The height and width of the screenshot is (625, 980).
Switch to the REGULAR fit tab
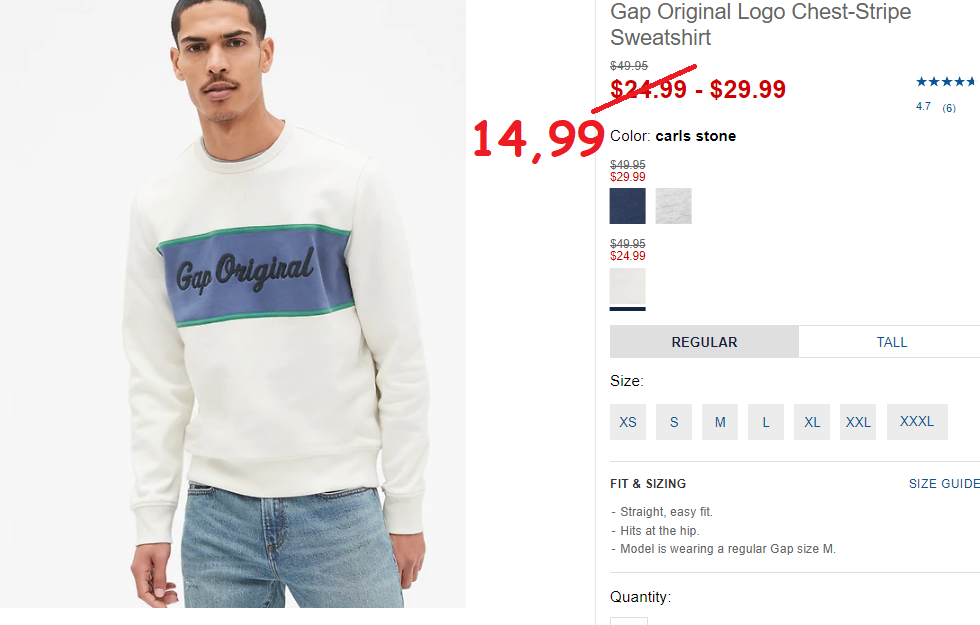click(704, 342)
